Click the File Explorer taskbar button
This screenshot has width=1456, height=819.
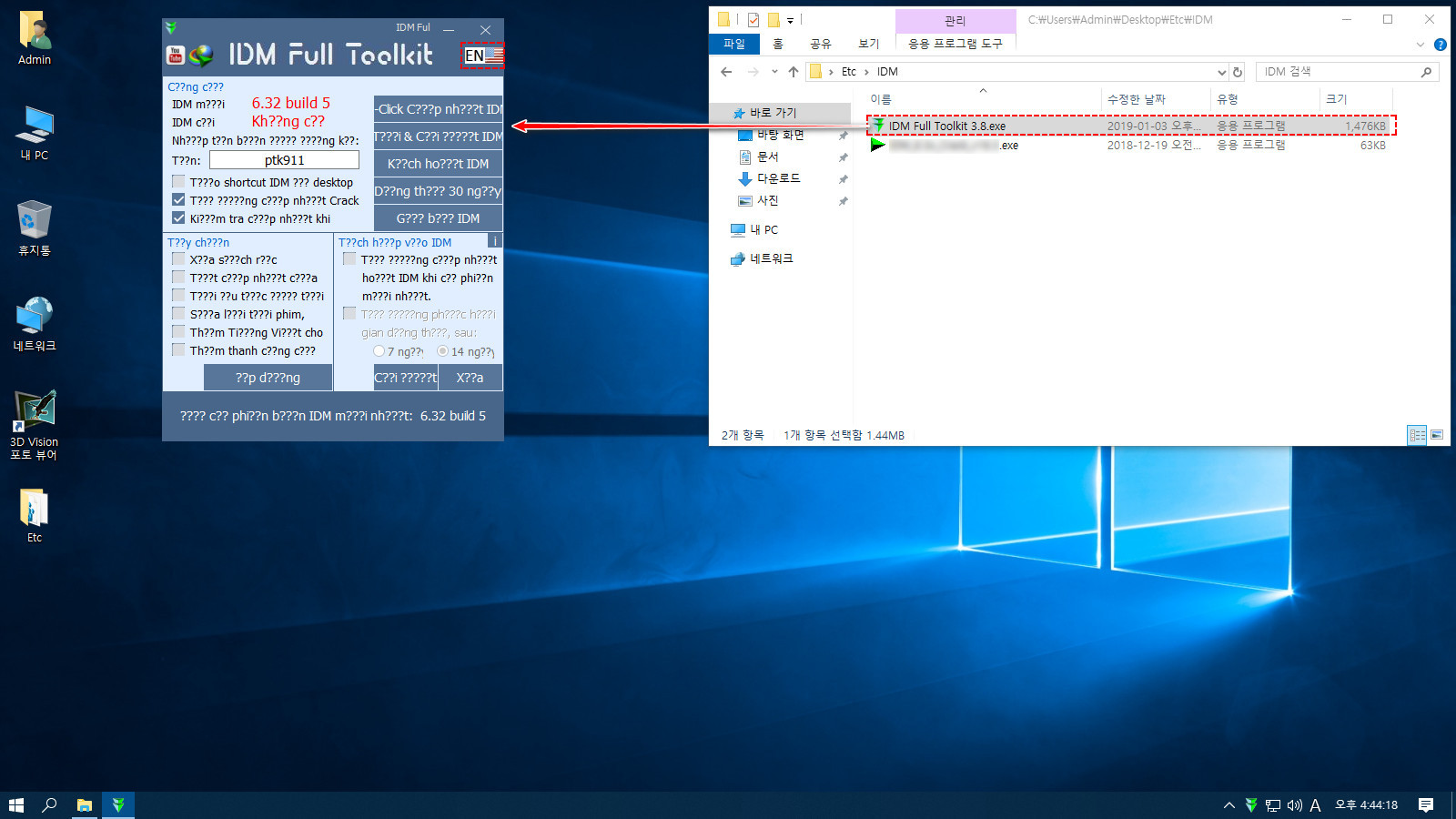pyautogui.click(x=85, y=805)
